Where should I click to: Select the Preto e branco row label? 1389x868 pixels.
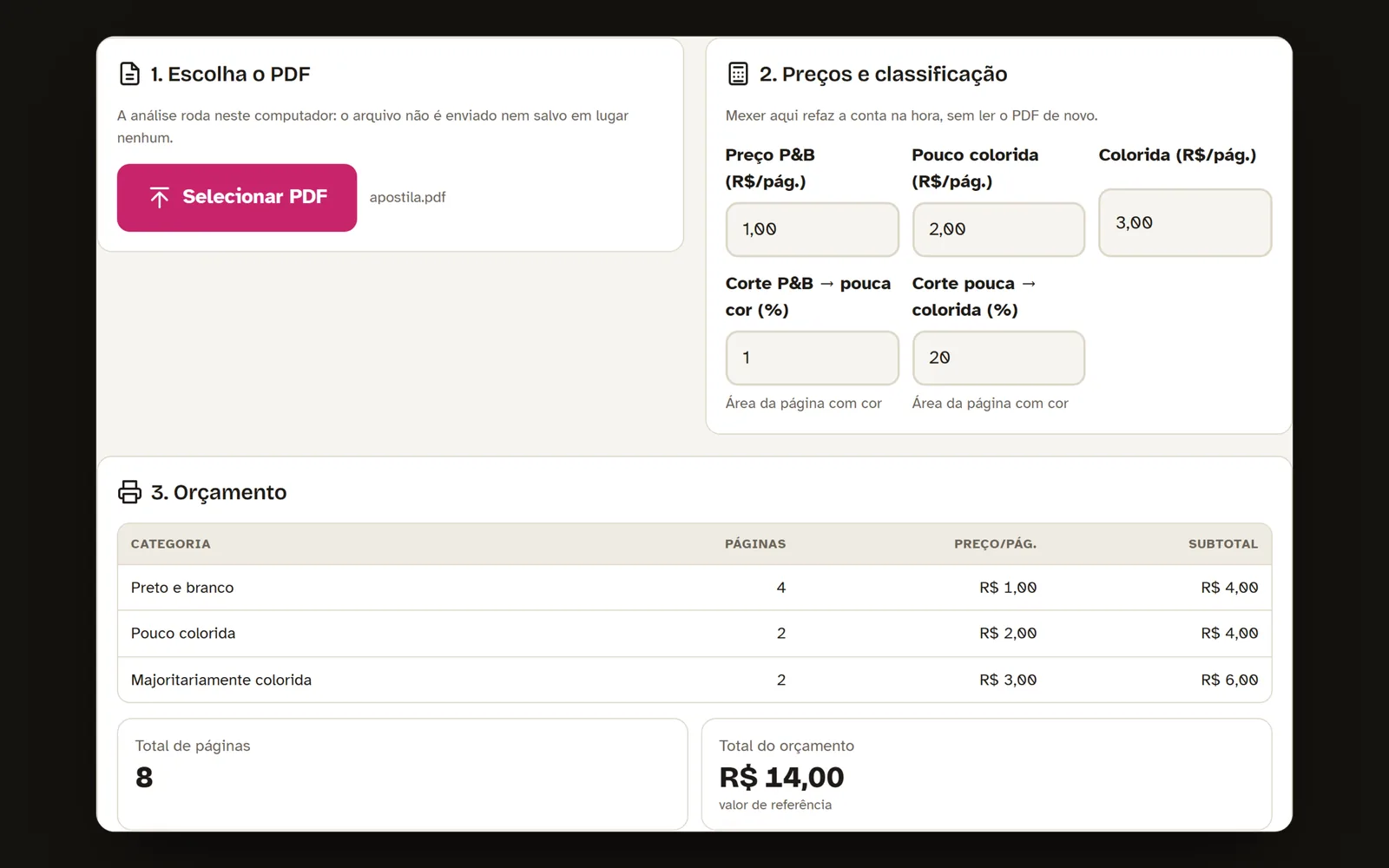click(x=182, y=588)
